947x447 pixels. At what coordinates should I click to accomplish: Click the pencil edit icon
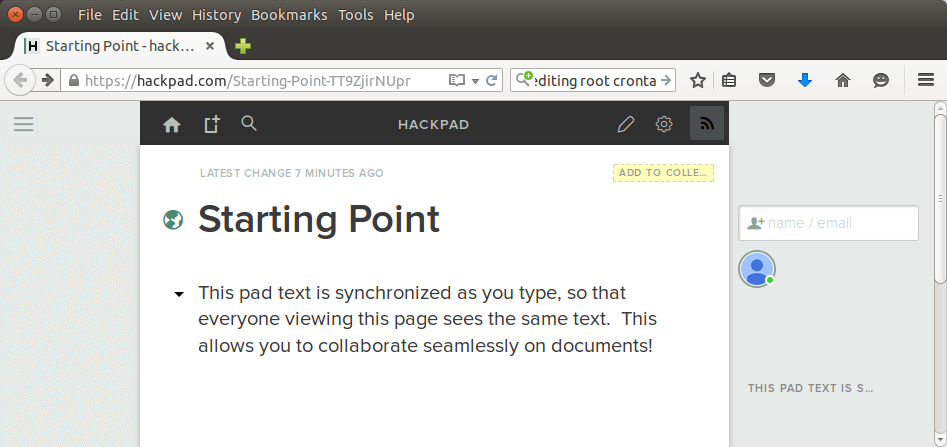(626, 124)
